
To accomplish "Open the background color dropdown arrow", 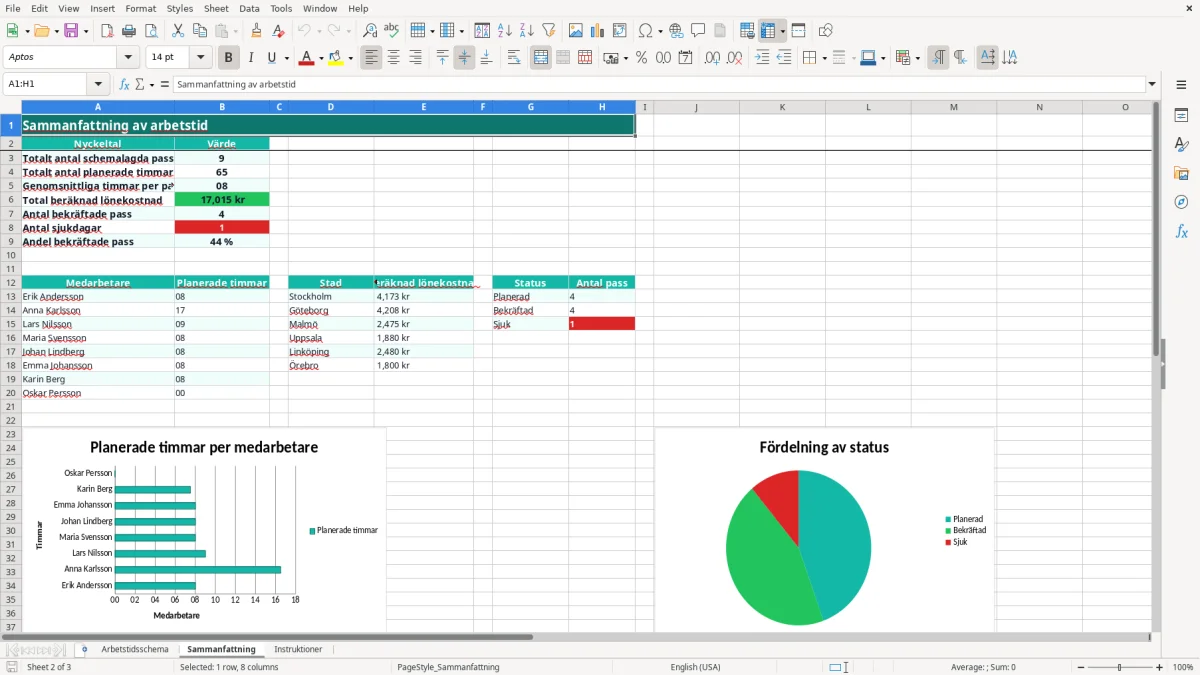I will (x=349, y=58).
